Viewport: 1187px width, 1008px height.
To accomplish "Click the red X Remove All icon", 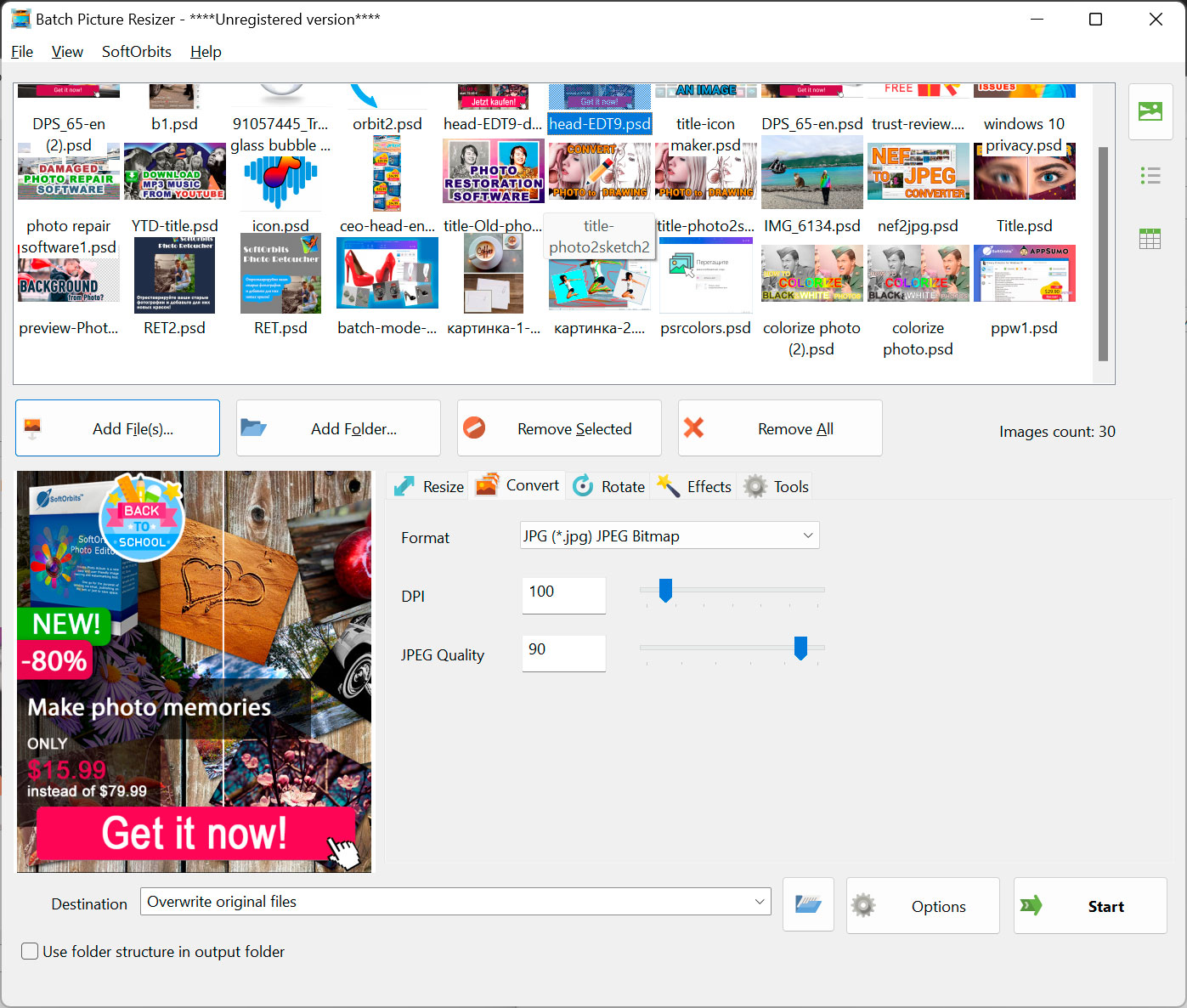I will (694, 428).
